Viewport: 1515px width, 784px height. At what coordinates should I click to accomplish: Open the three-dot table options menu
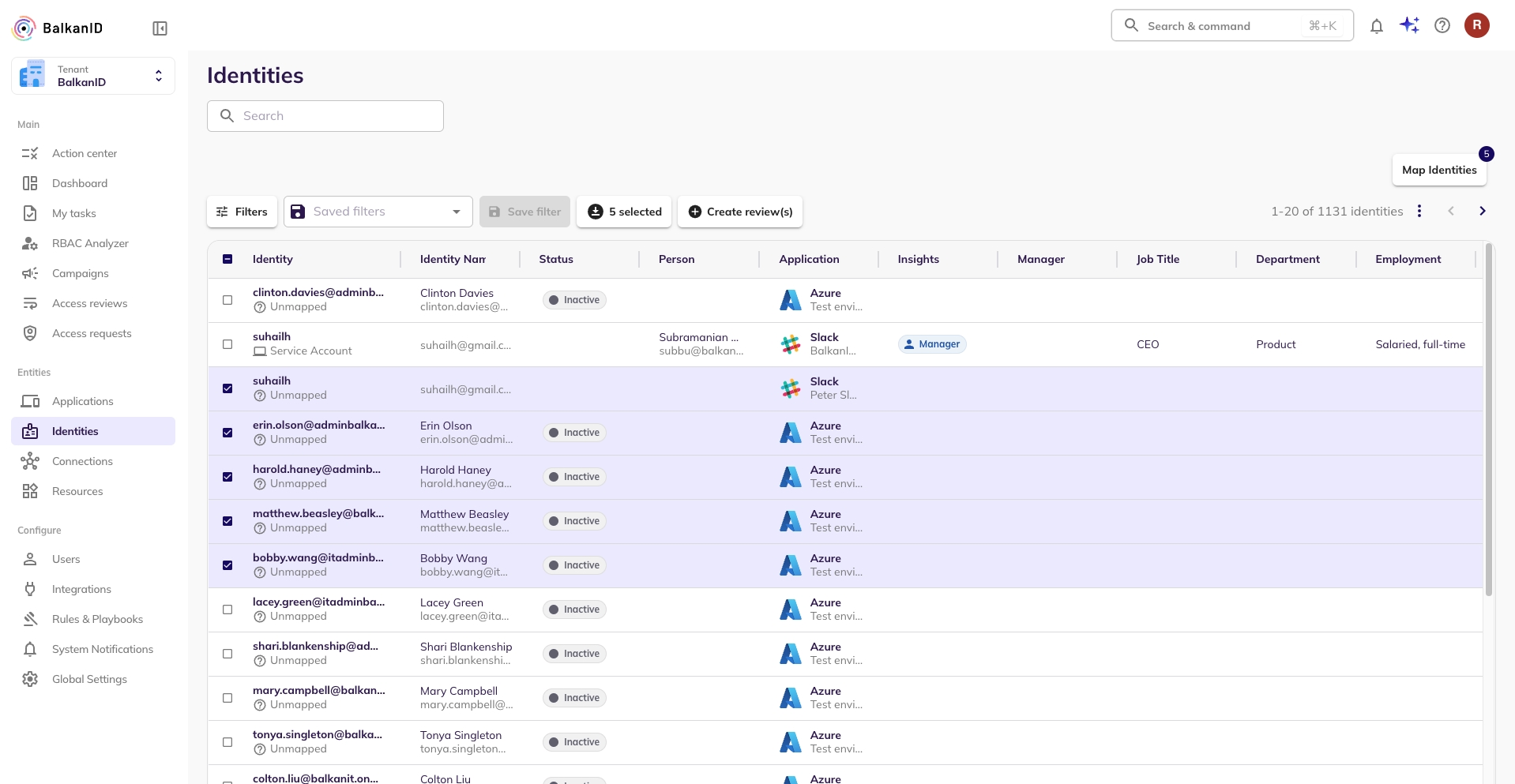1419,212
